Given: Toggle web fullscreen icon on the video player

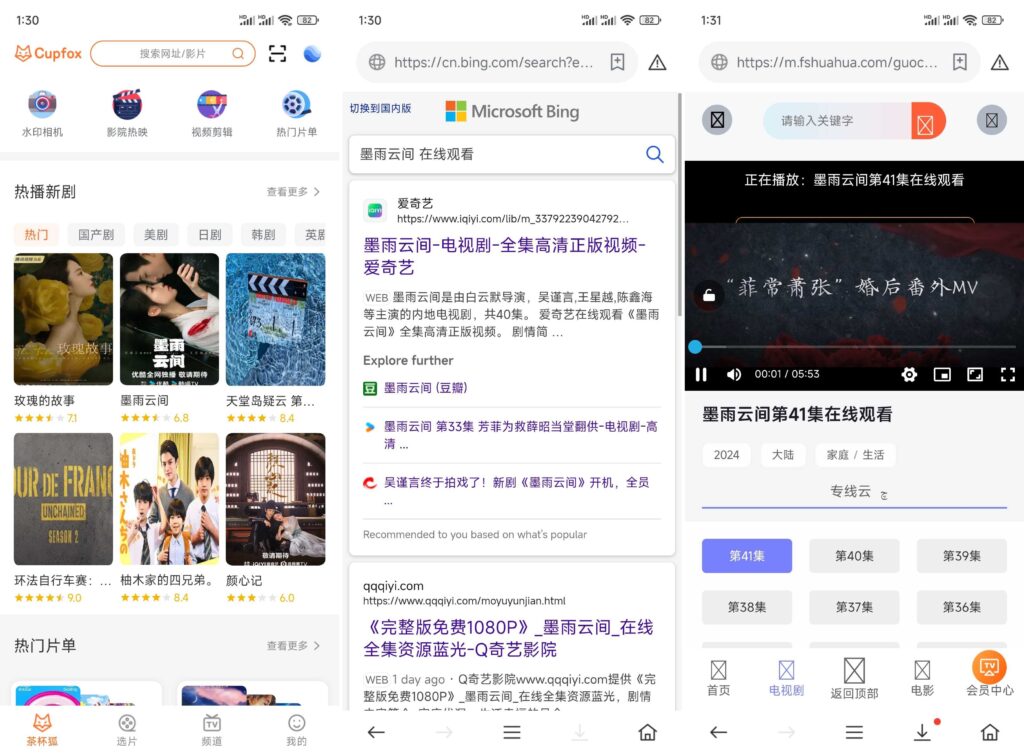Looking at the screenshot, I should tap(975, 374).
